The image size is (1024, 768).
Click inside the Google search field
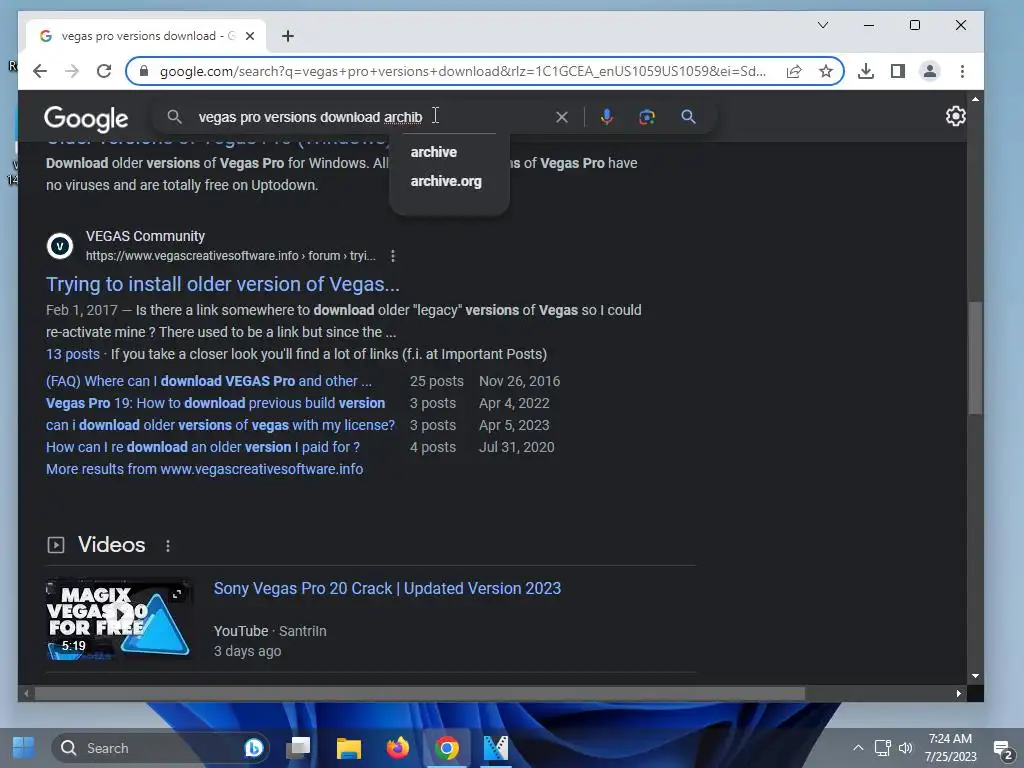pyautogui.click(x=372, y=117)
